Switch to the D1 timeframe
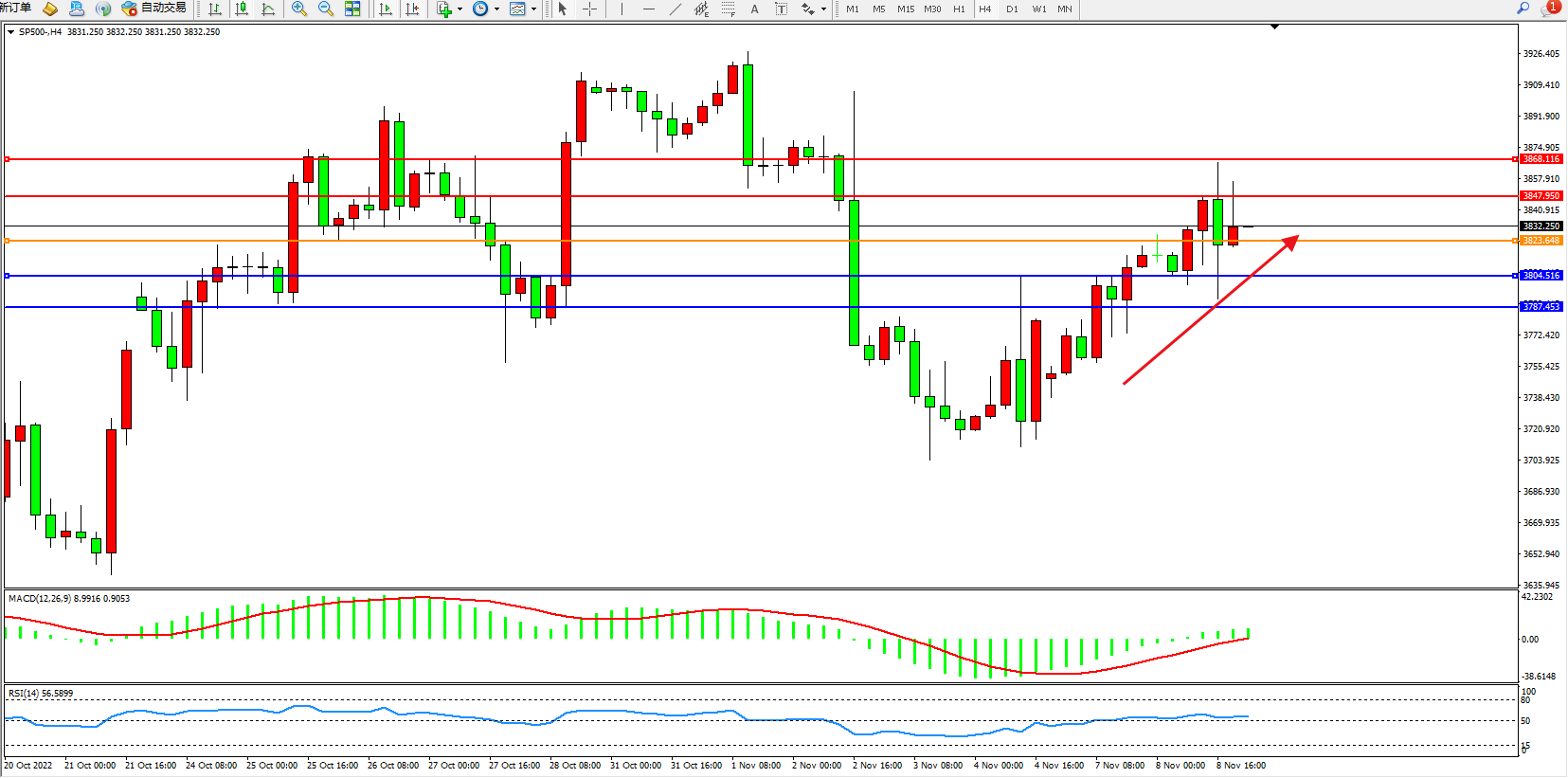Image resolution: width=1568 pixels, height=778 pixels. [x=1012, y=9]
